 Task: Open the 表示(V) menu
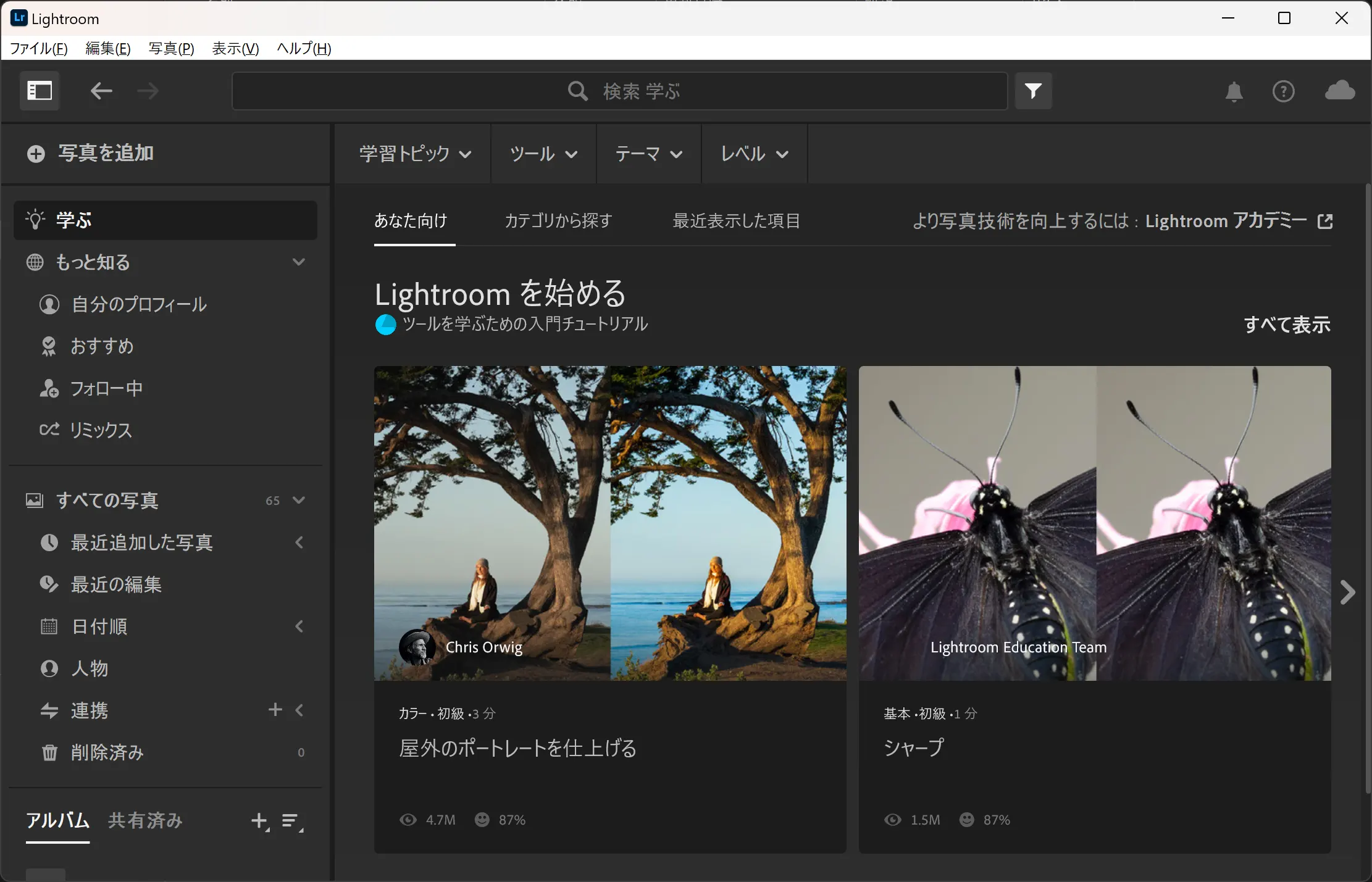235,48
